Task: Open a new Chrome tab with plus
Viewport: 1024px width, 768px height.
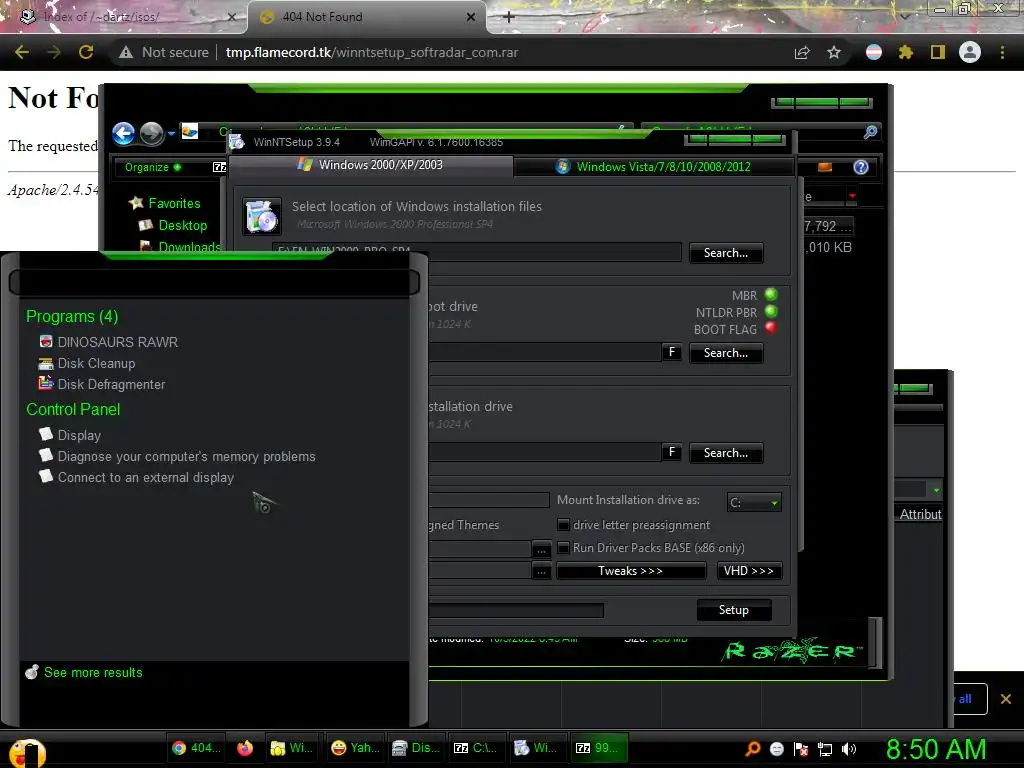Action: [x=509, y=17]
